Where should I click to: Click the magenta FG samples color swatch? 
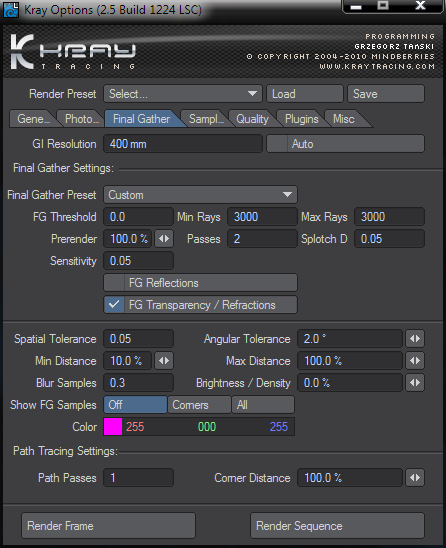(x=113, y=427)
